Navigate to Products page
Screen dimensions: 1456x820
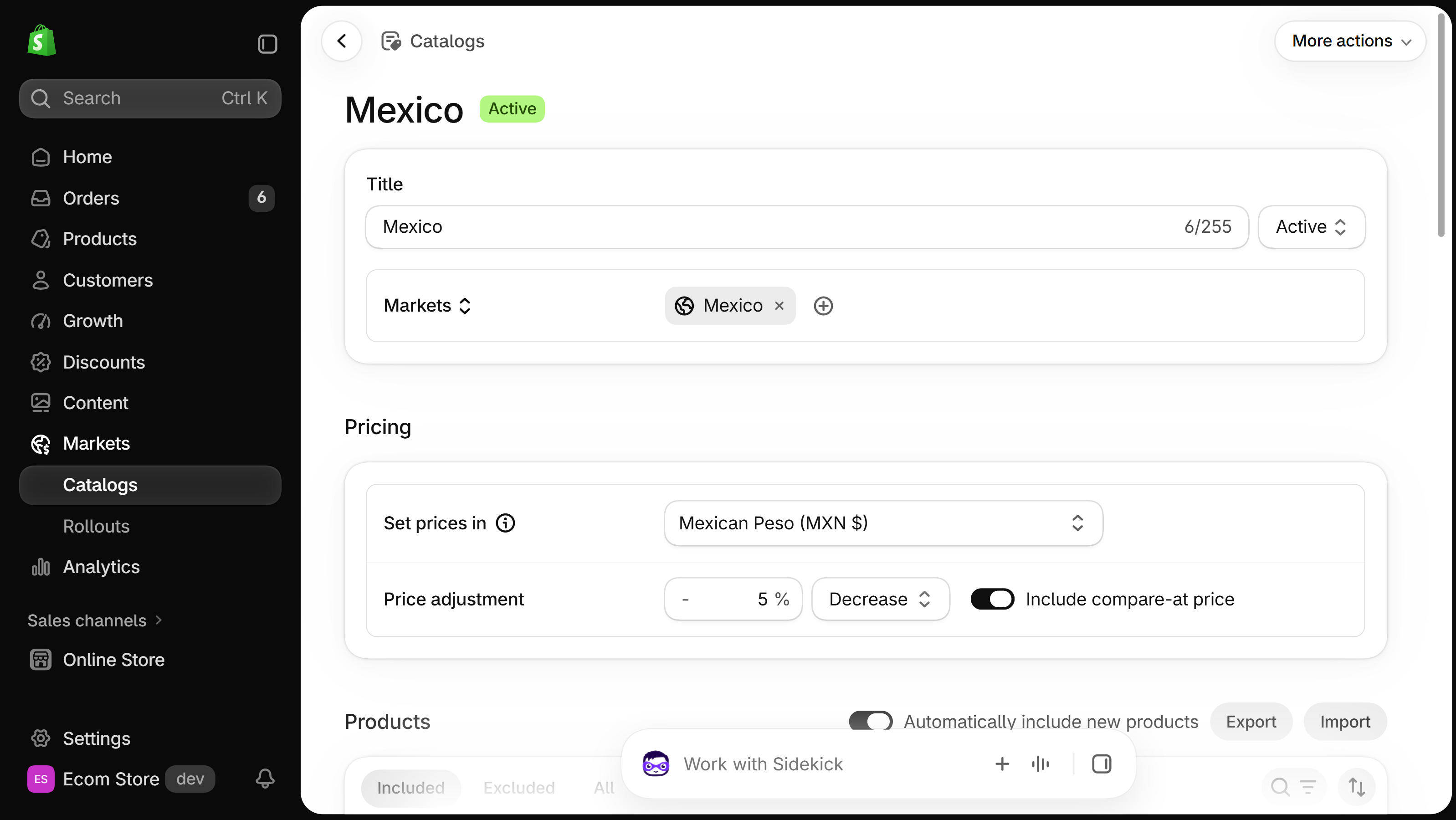(x=150, y=239)
